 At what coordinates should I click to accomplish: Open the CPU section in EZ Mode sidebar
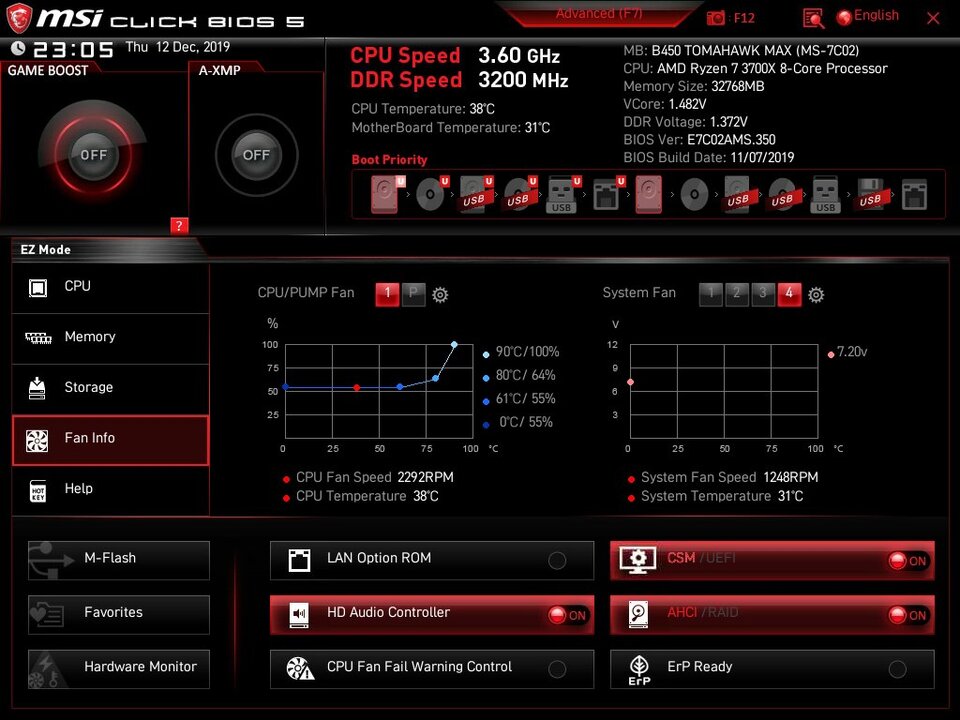click(111, 287)
